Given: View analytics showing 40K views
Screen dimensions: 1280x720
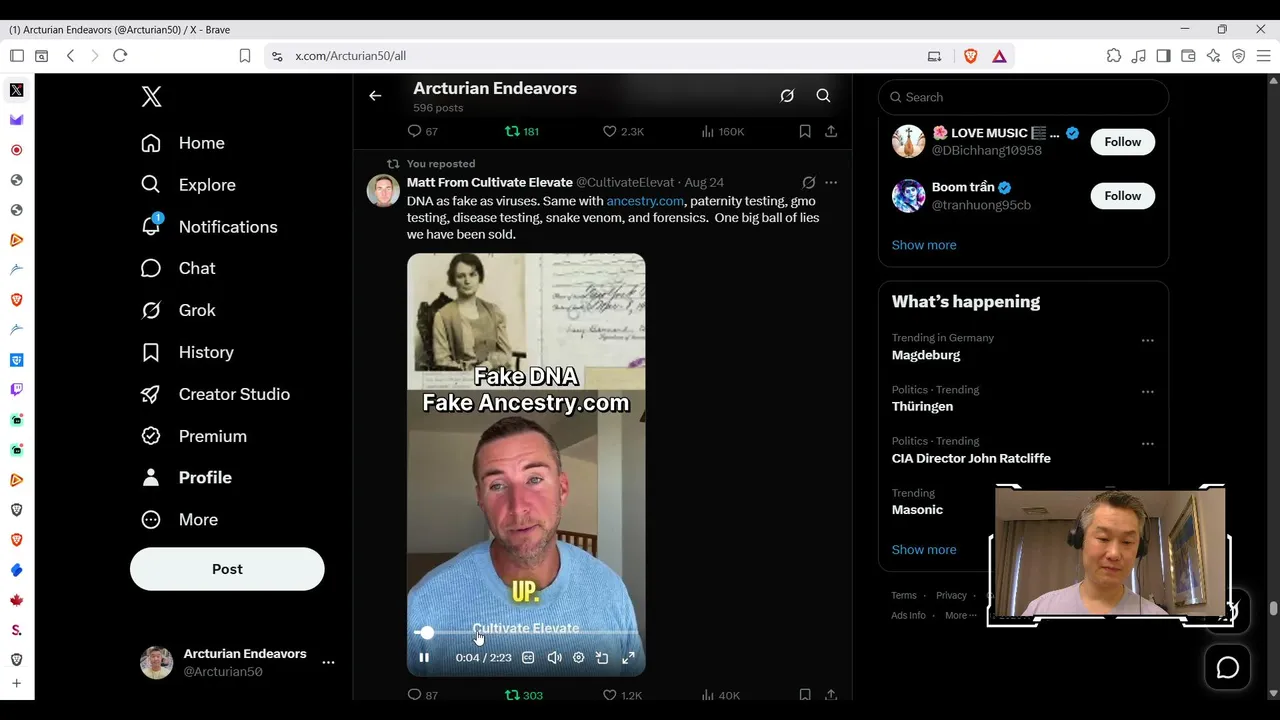Looking at the screenshot, I should coord(720,695).
